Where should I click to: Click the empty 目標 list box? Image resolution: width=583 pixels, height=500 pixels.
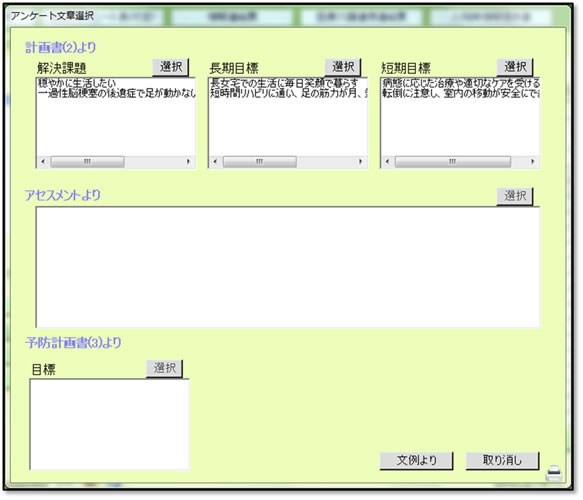[110, 425]
